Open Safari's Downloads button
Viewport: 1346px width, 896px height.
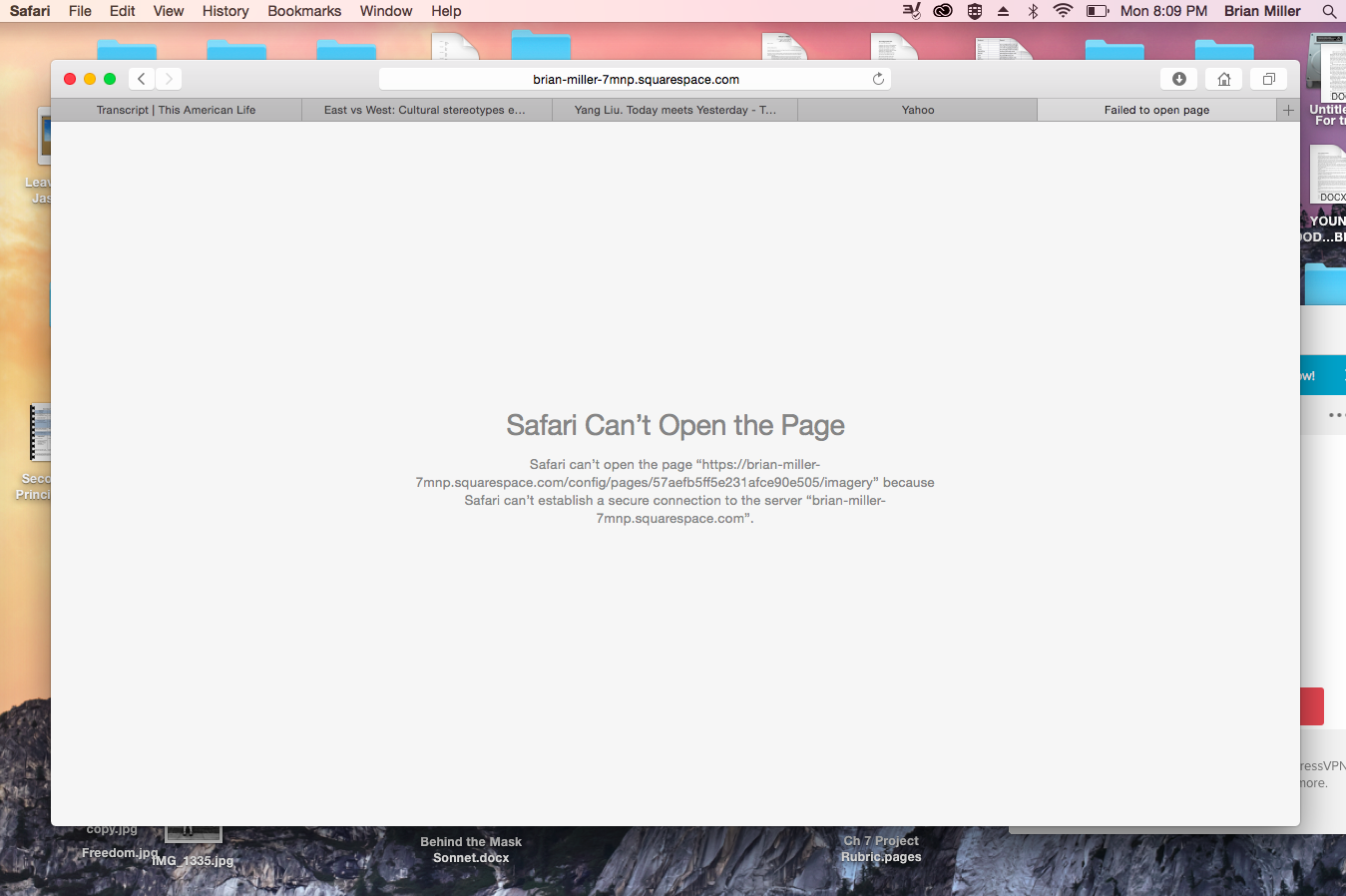(1178, 79)
